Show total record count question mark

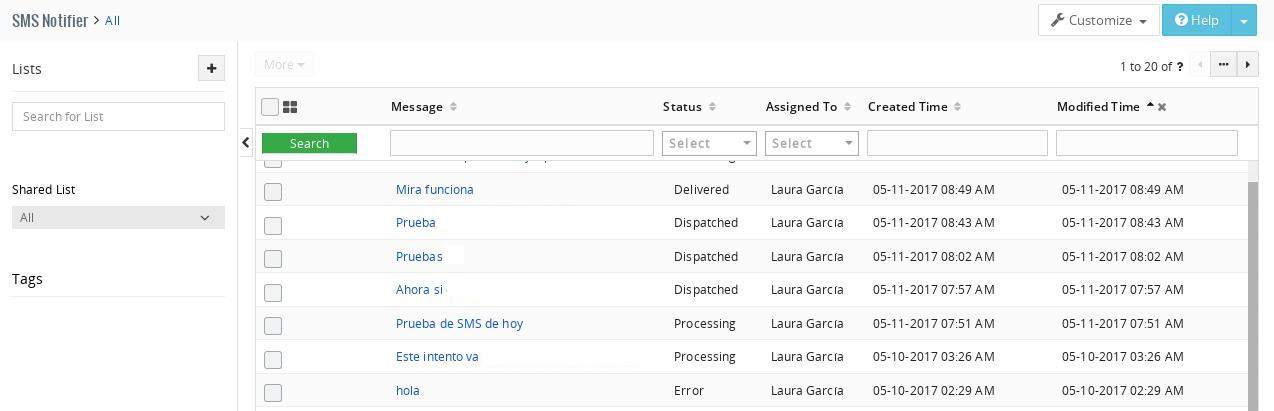coord(1180,67)
